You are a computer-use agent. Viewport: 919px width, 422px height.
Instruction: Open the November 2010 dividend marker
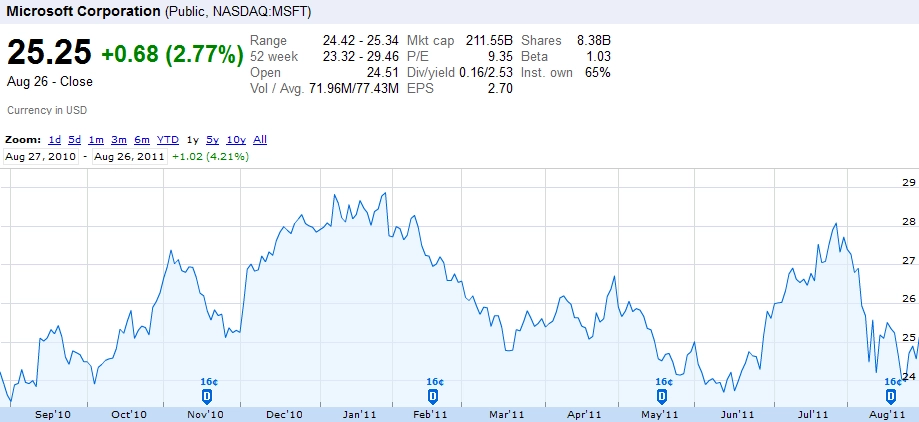207,396
